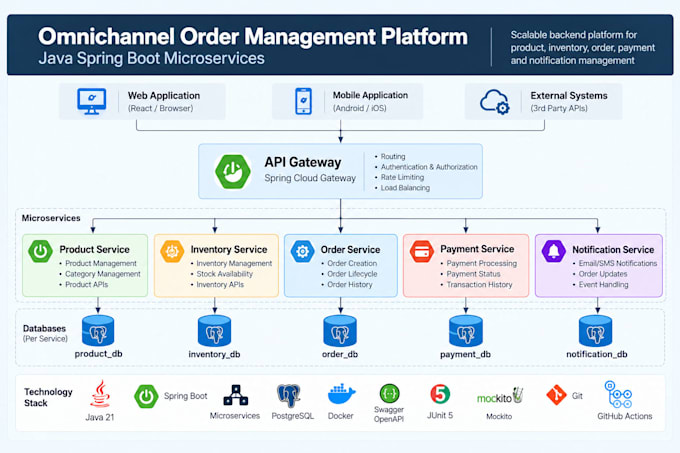680x453 pixels.
Task: Click the Order Service heading
Action: coord(350,250)
